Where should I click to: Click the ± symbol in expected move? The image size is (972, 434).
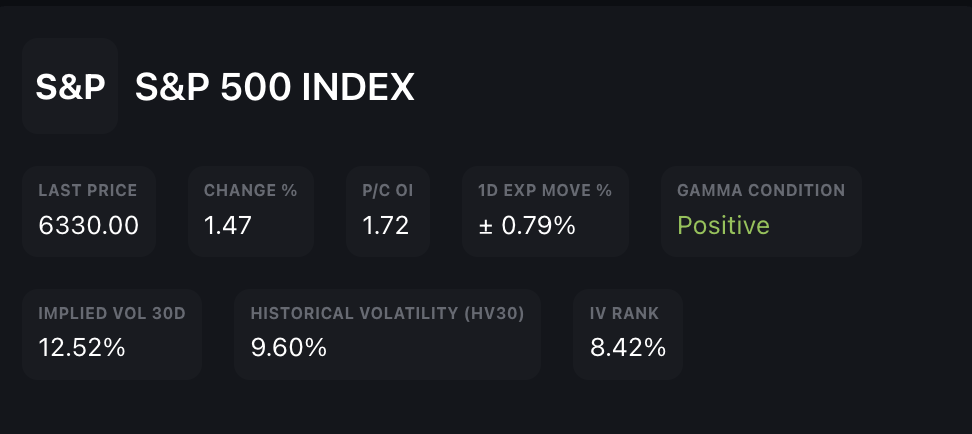485,226
